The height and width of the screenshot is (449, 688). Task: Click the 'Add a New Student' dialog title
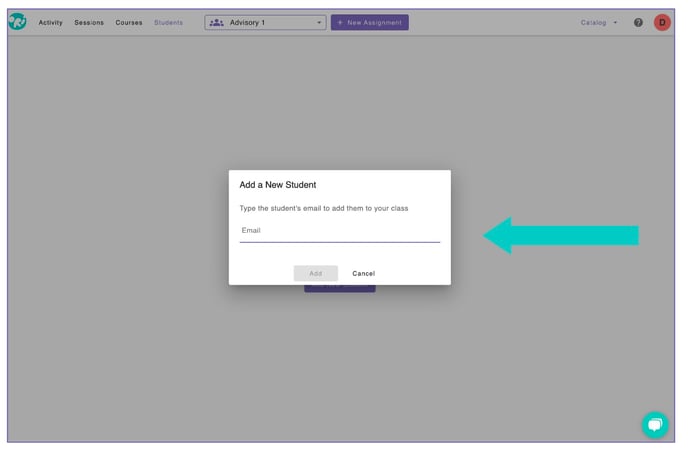278,185
